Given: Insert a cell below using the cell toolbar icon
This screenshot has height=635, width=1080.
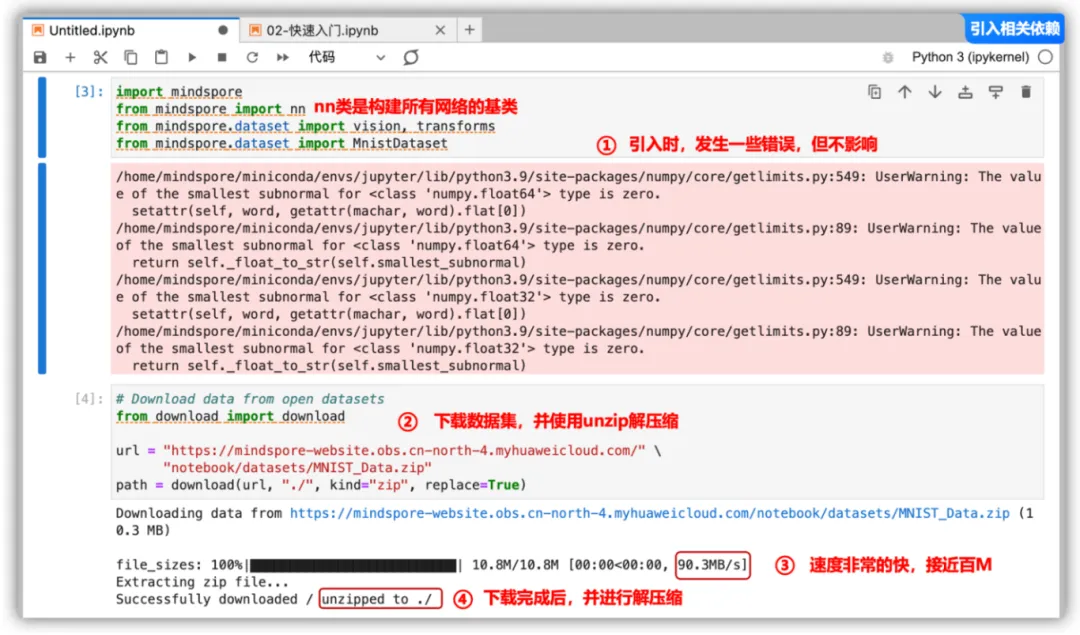Looking at the screenshot, I should pyautogui.click(x=995, y=92).
